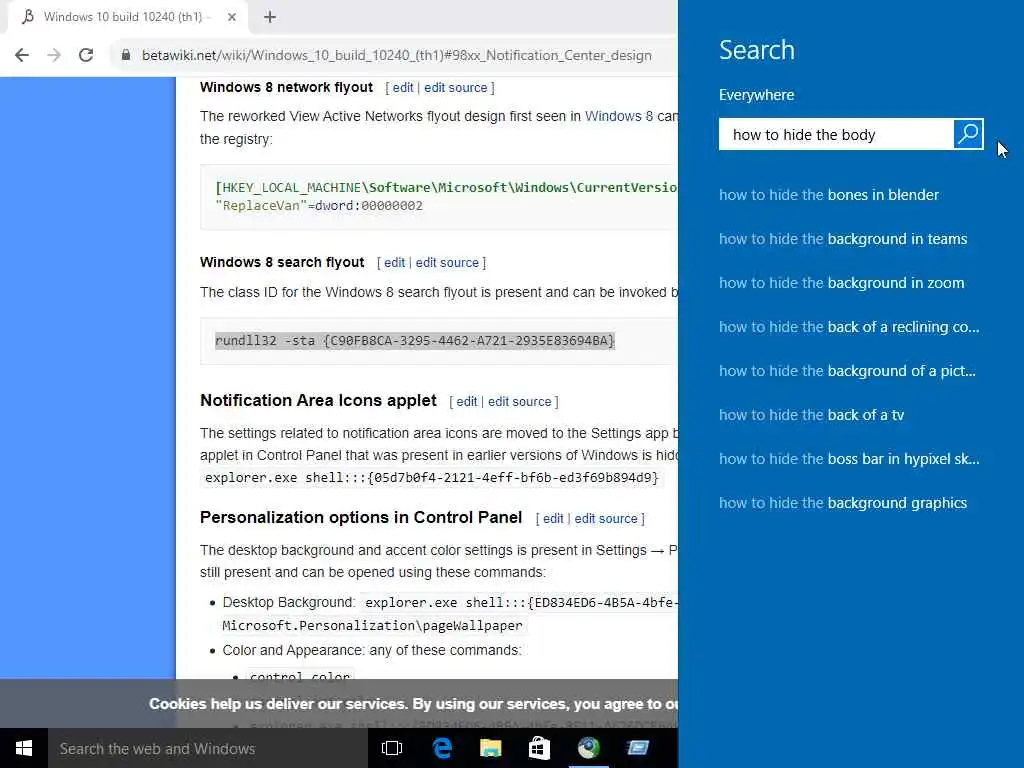The height and width of the screenshot is (768, 1024).
Task: Click the highlighted rundll32 -sta command text
Action: point(415,340)
